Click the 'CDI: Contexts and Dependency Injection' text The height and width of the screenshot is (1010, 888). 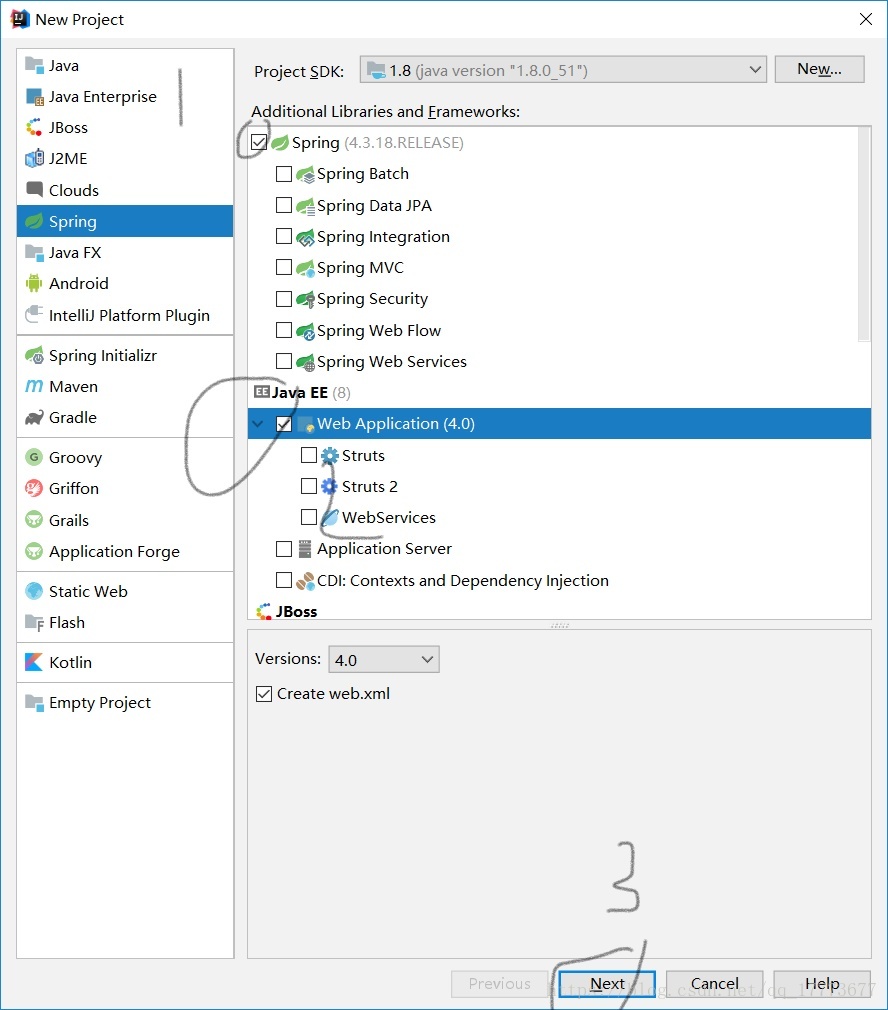463,580
